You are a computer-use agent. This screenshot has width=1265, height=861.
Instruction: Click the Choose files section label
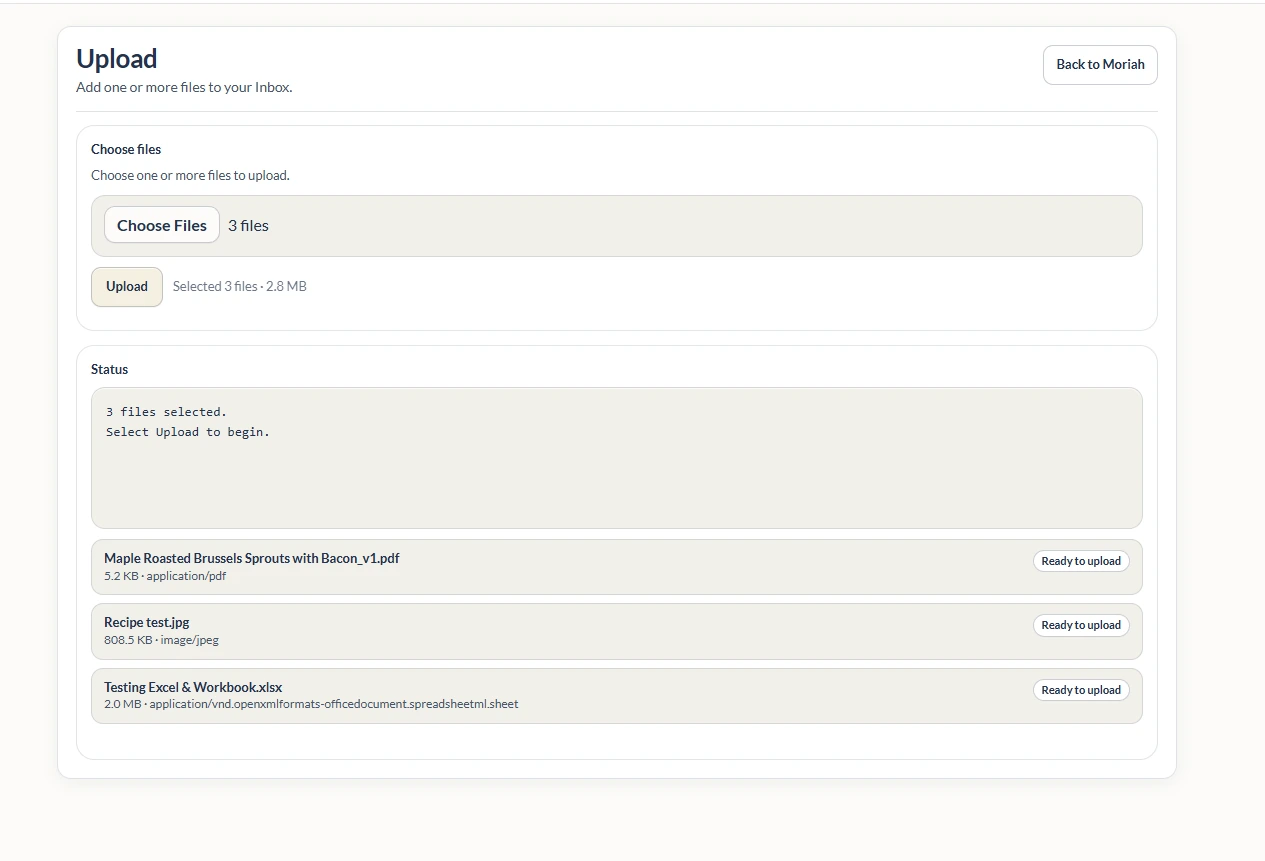tap(126, 149)
